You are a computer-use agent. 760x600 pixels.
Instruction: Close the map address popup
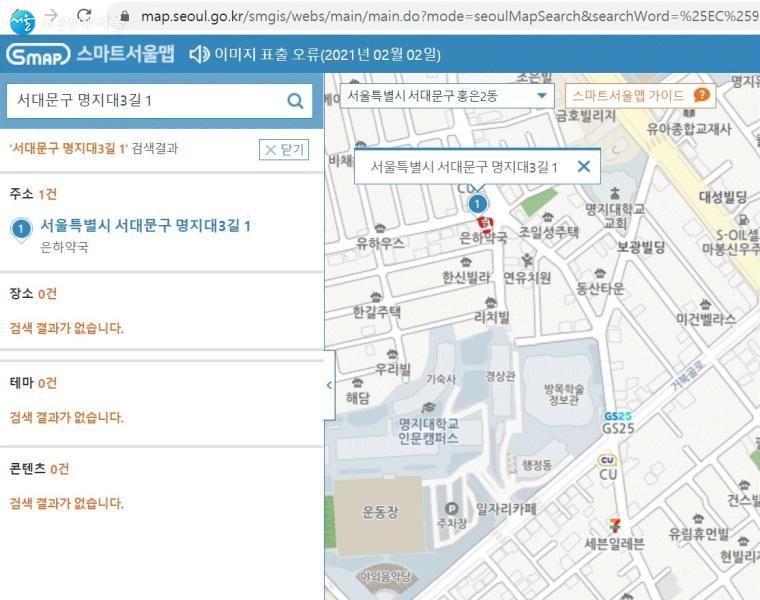584,167
